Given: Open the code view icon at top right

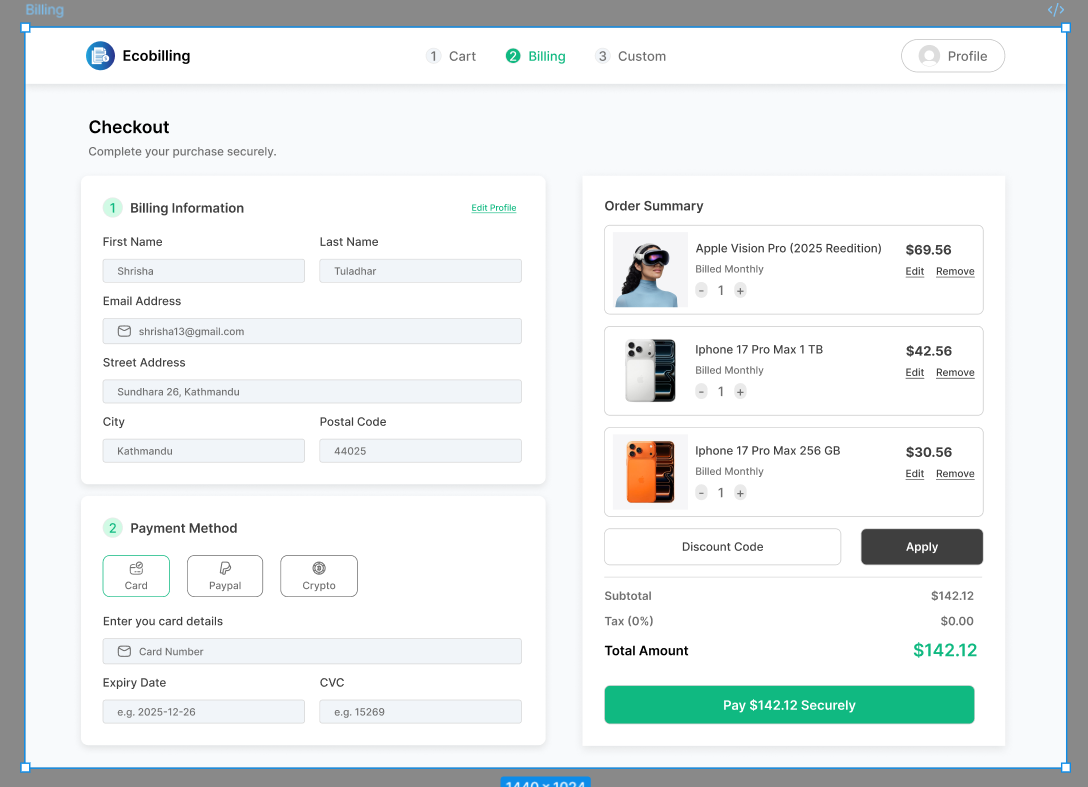Looking at the screenshot, I should point(1055,10).
